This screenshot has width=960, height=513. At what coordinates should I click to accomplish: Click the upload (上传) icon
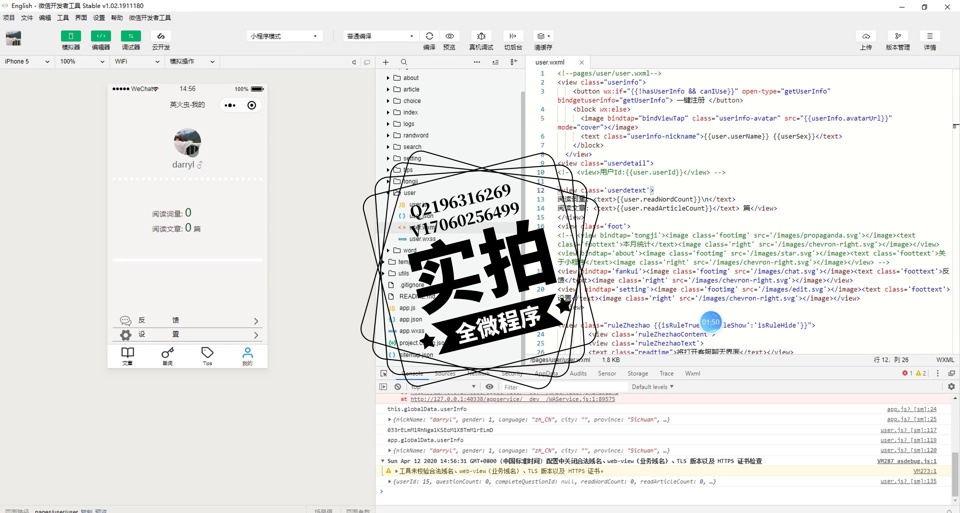[x=866, y=36]
